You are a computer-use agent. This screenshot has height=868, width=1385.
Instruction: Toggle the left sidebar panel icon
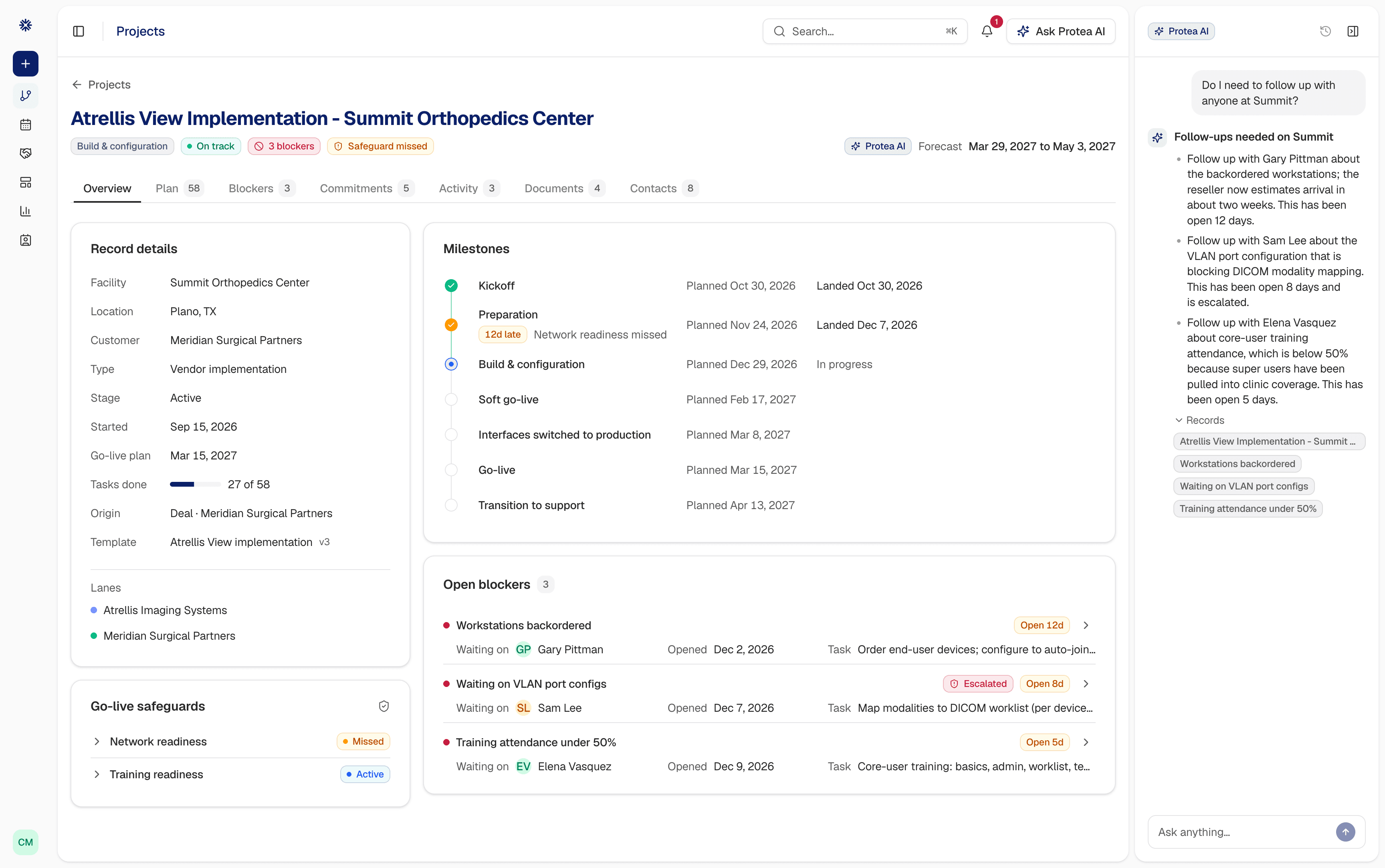(x=79, y=32)
